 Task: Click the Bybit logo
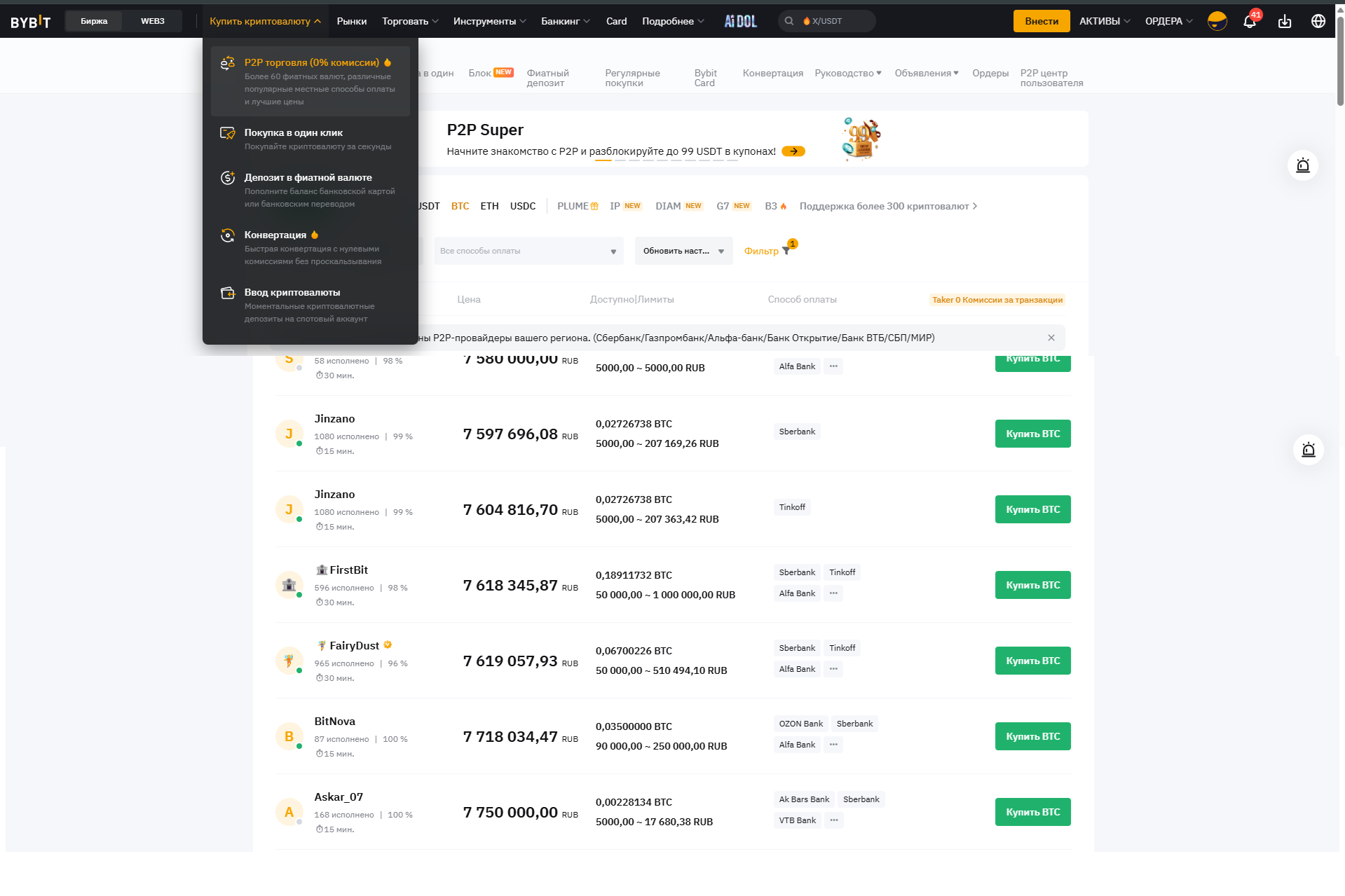pyautogui.click(x=31, y=22)
